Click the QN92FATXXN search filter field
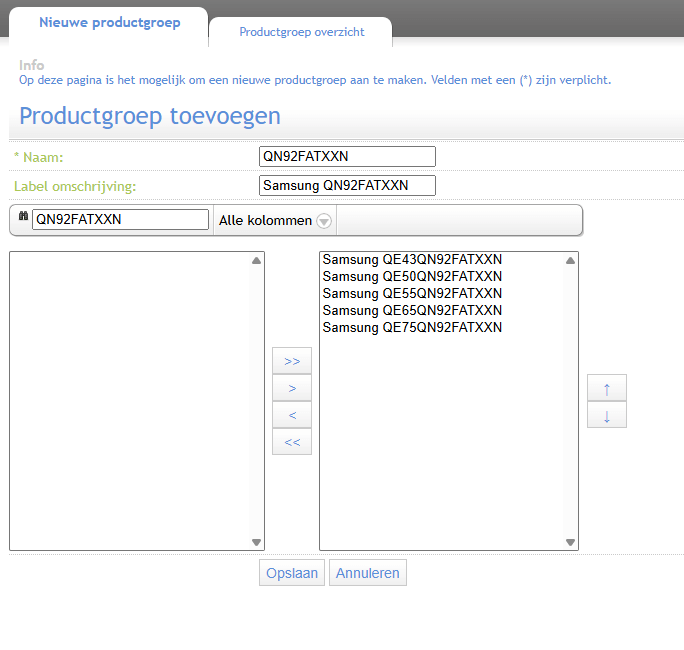Viewport: 684px width, 650px height. pos(120,219)
